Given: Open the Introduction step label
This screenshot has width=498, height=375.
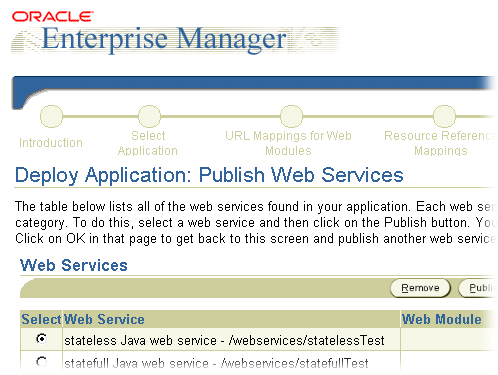Looking at the screenshot, I should [x=51, y=143].
